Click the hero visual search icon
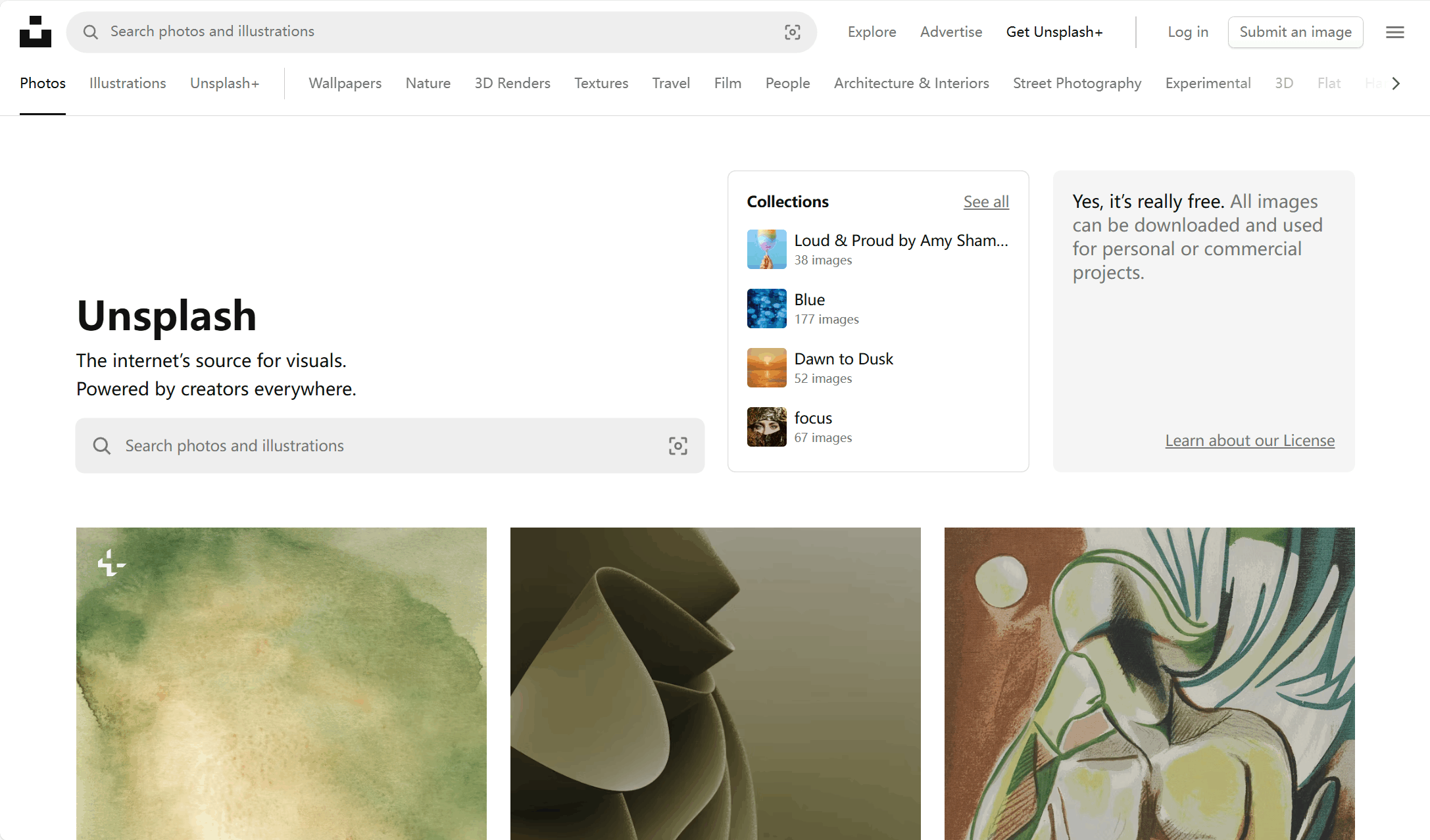Viewport: 1430px width, 840px height. tap(678, 446)
